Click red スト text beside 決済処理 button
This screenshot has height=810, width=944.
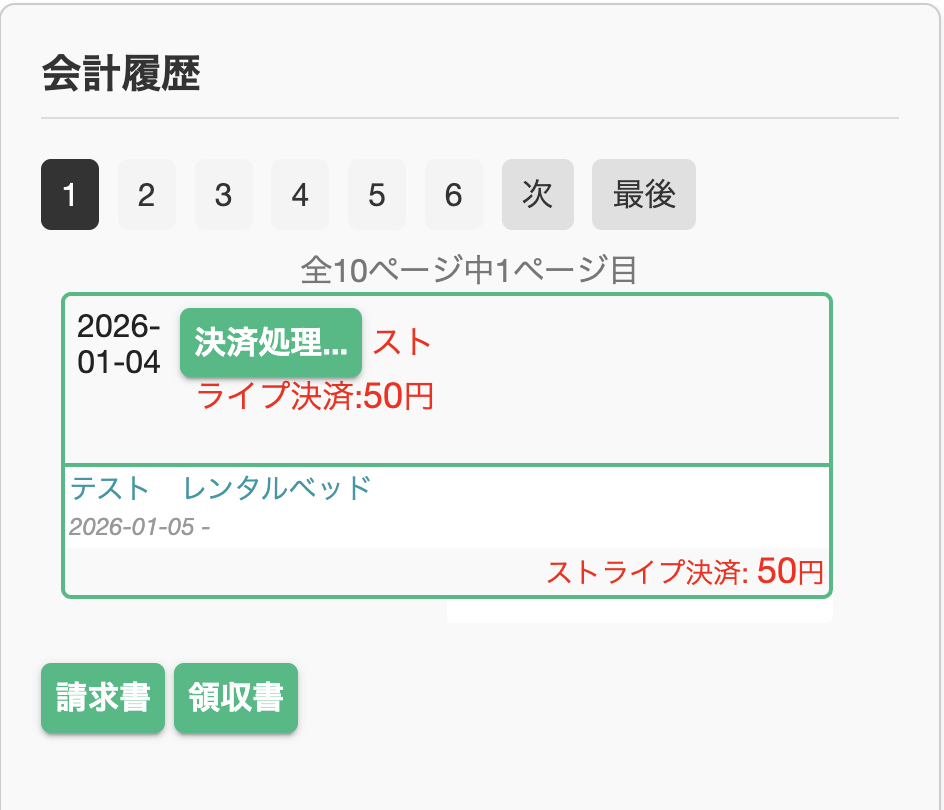click(x=403, y=342)
